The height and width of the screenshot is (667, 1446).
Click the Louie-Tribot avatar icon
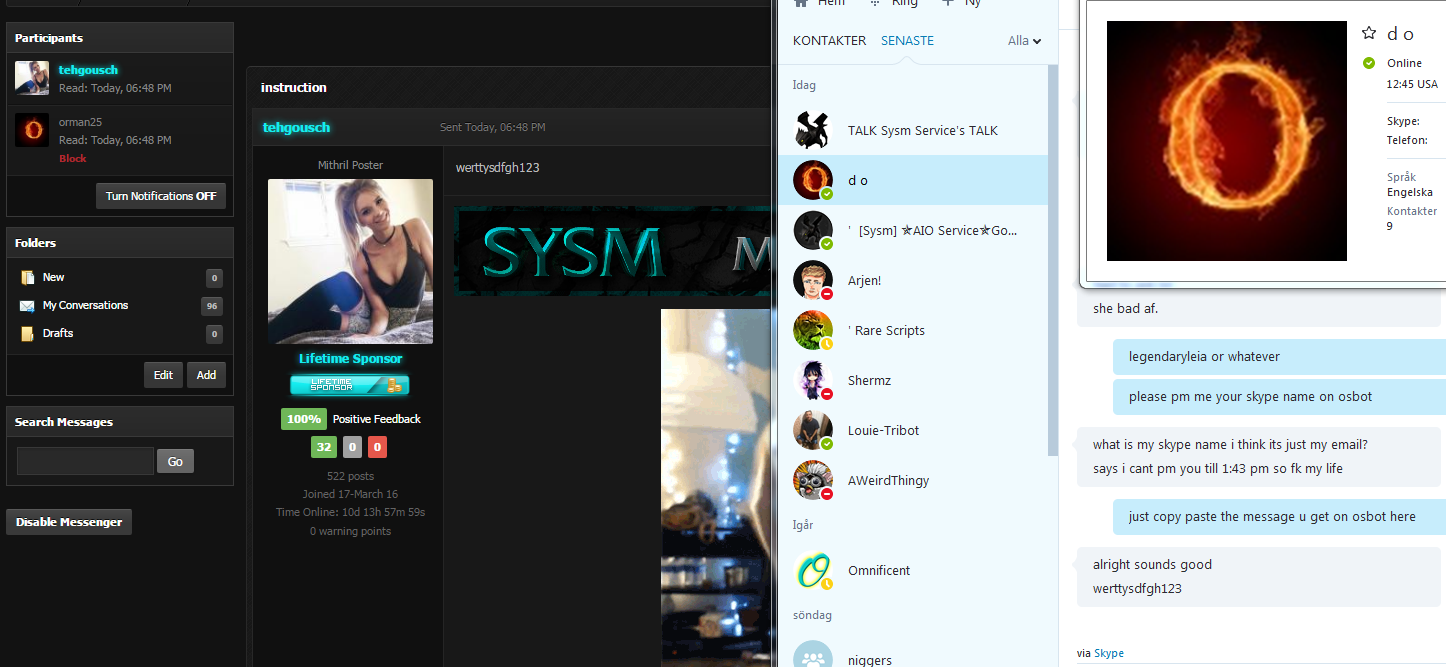(x=813, y=430)
